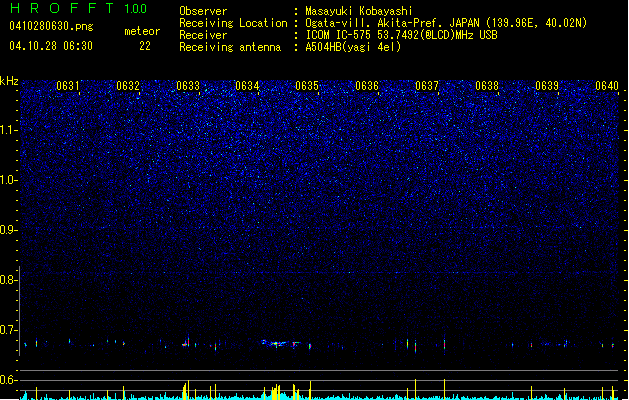Click the HROFFT 1.0.0 title text
This screenshot has width=629, height=400.
(x=78, y=8)
